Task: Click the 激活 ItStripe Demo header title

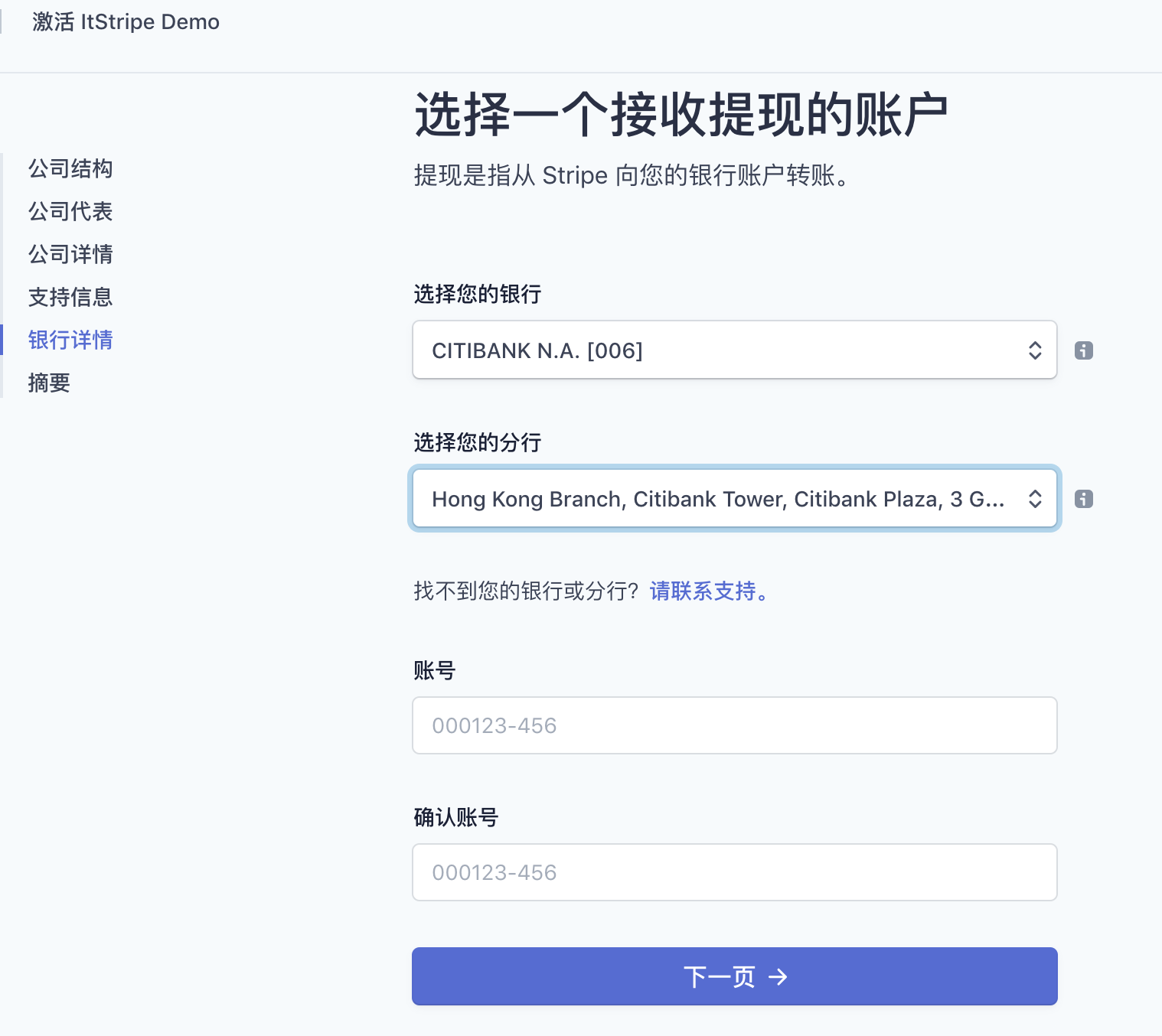Action: click(x=126, y=22)
